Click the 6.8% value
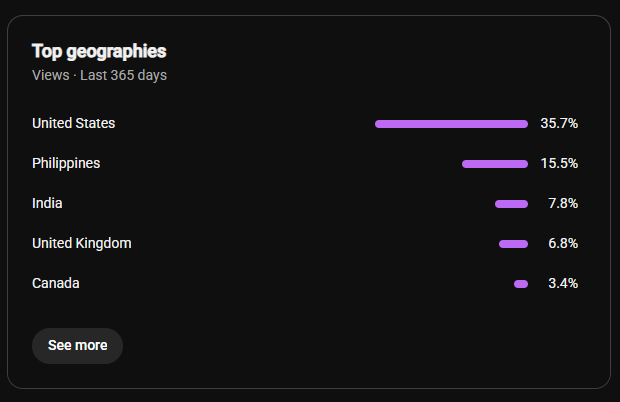Image resolution: width=620 pixels, height=402 pixels. (x=563, y=243)
